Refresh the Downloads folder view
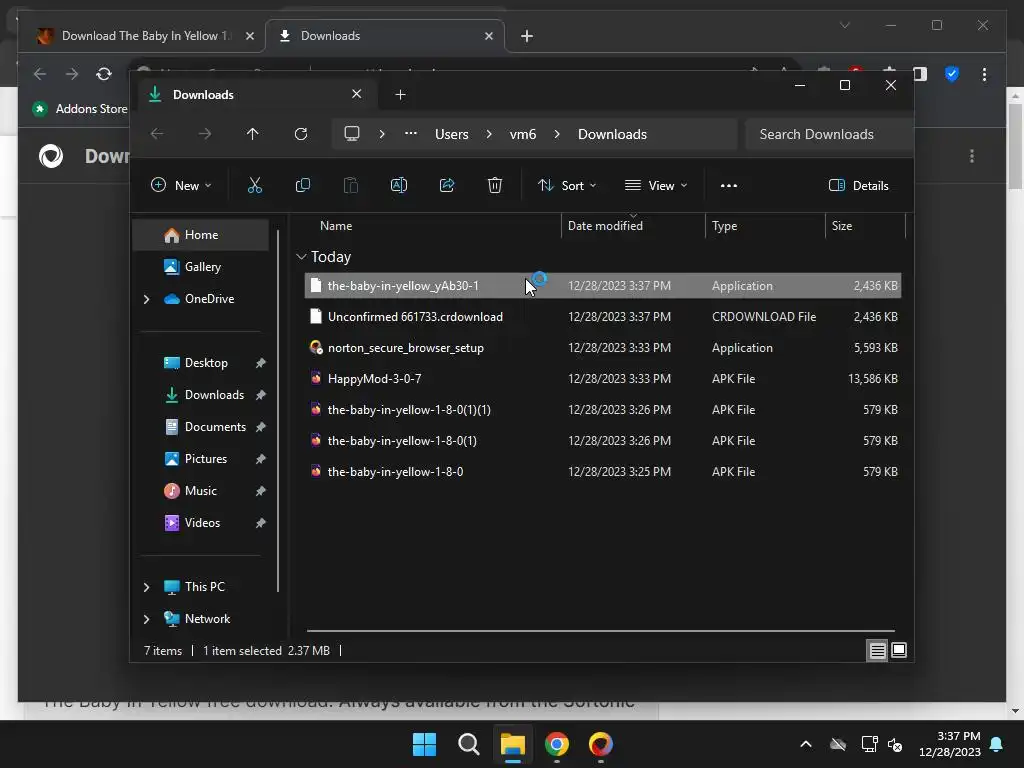 click(x=300, y=134)
